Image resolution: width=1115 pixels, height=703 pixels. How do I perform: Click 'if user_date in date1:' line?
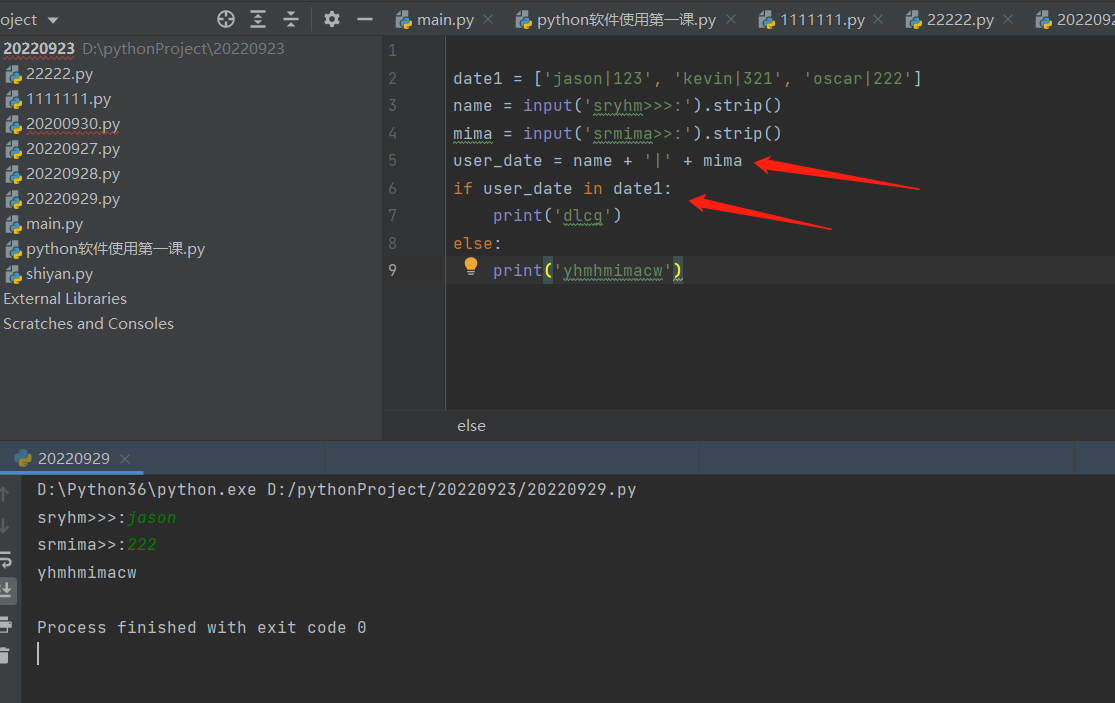(x=562, y=188)
